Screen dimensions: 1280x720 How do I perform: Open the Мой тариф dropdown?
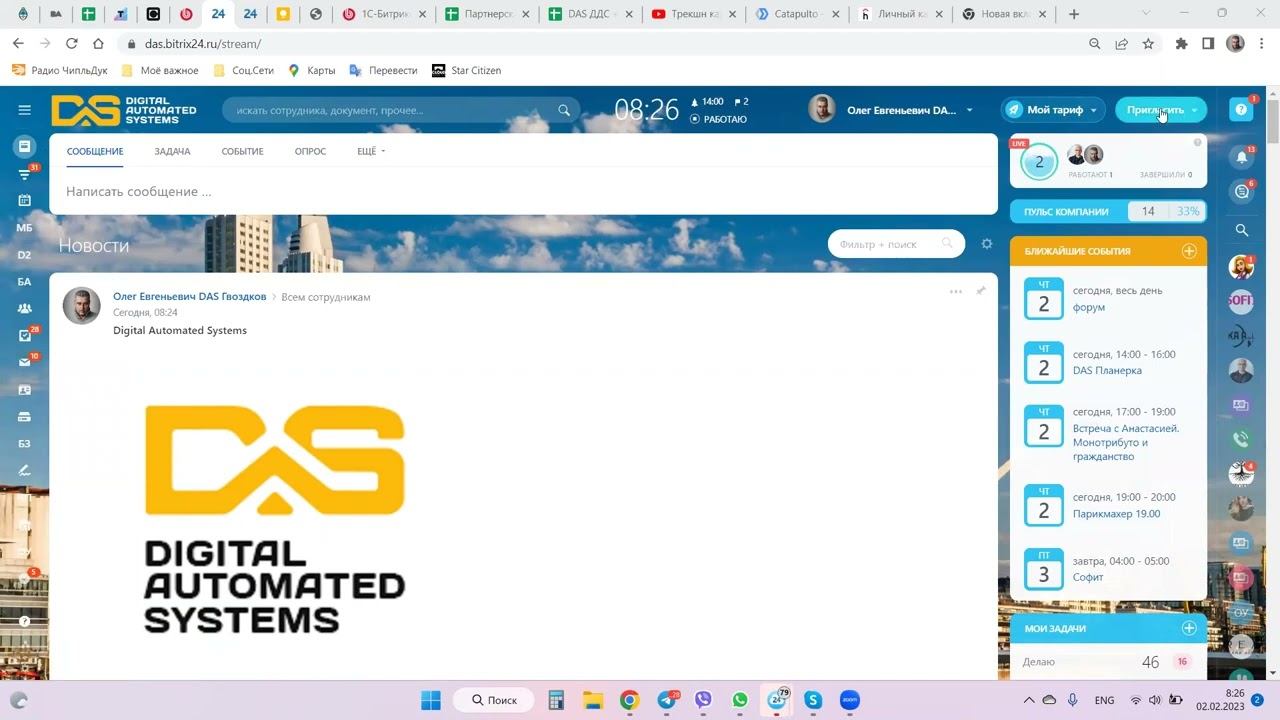pyautogui.click(x=1053, y=110)
